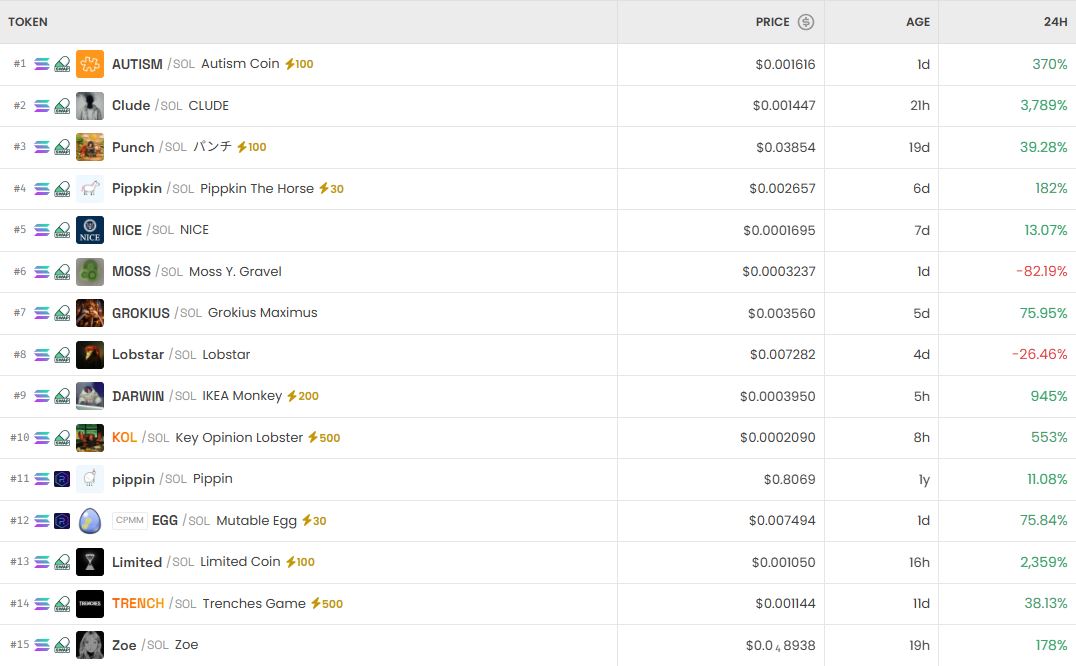Click the Clude token avatar image
Screen dimensions: 1076x666
pyautogui.click(x=90, y=106)
